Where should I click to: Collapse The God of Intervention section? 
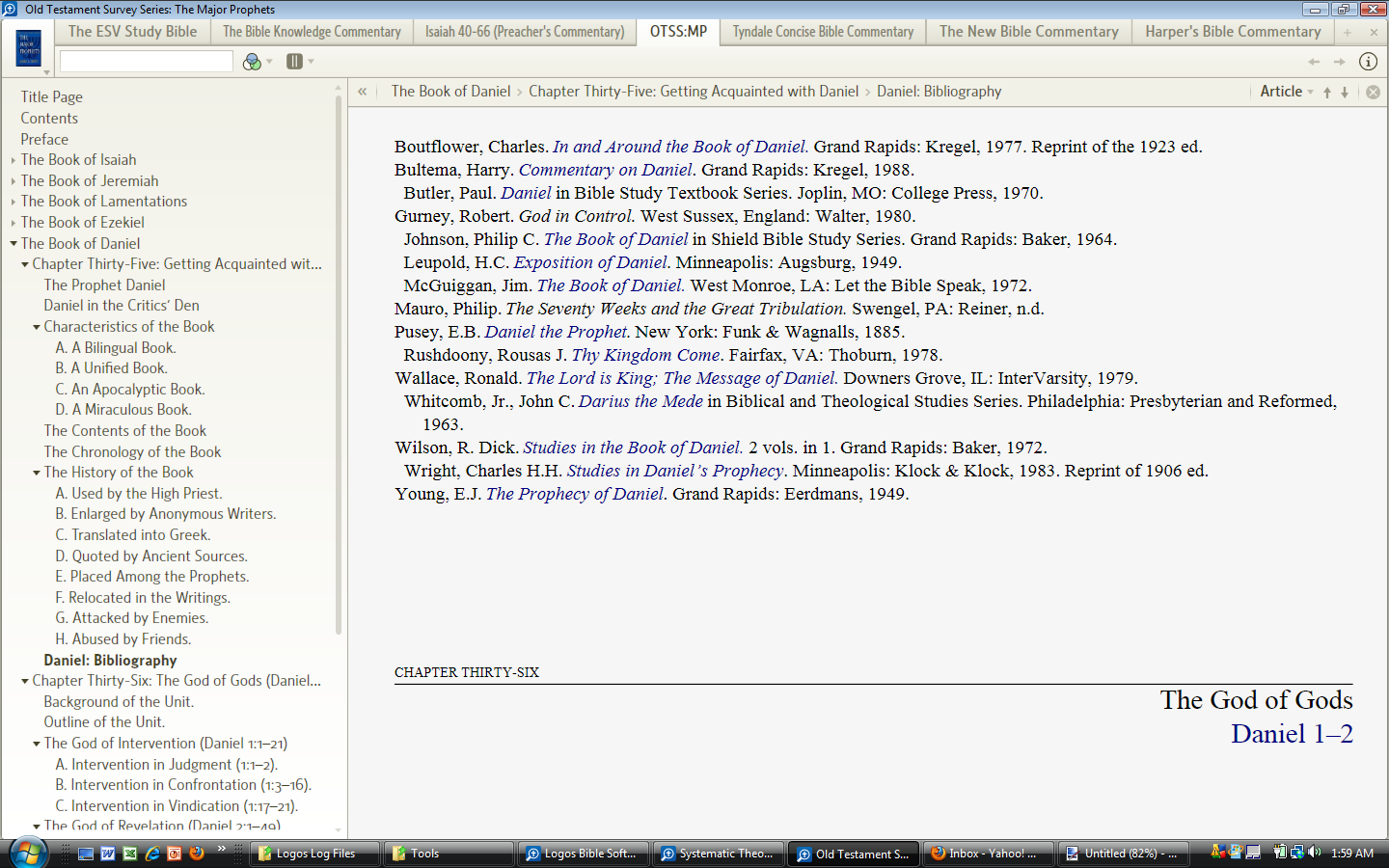(37, 744)
